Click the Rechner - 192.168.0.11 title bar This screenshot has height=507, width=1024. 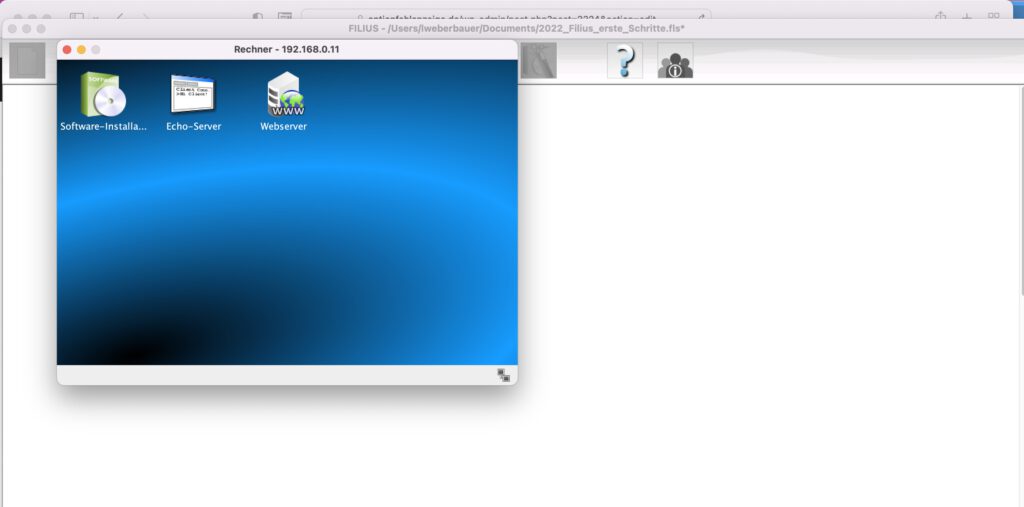click(x=287, y=50)
